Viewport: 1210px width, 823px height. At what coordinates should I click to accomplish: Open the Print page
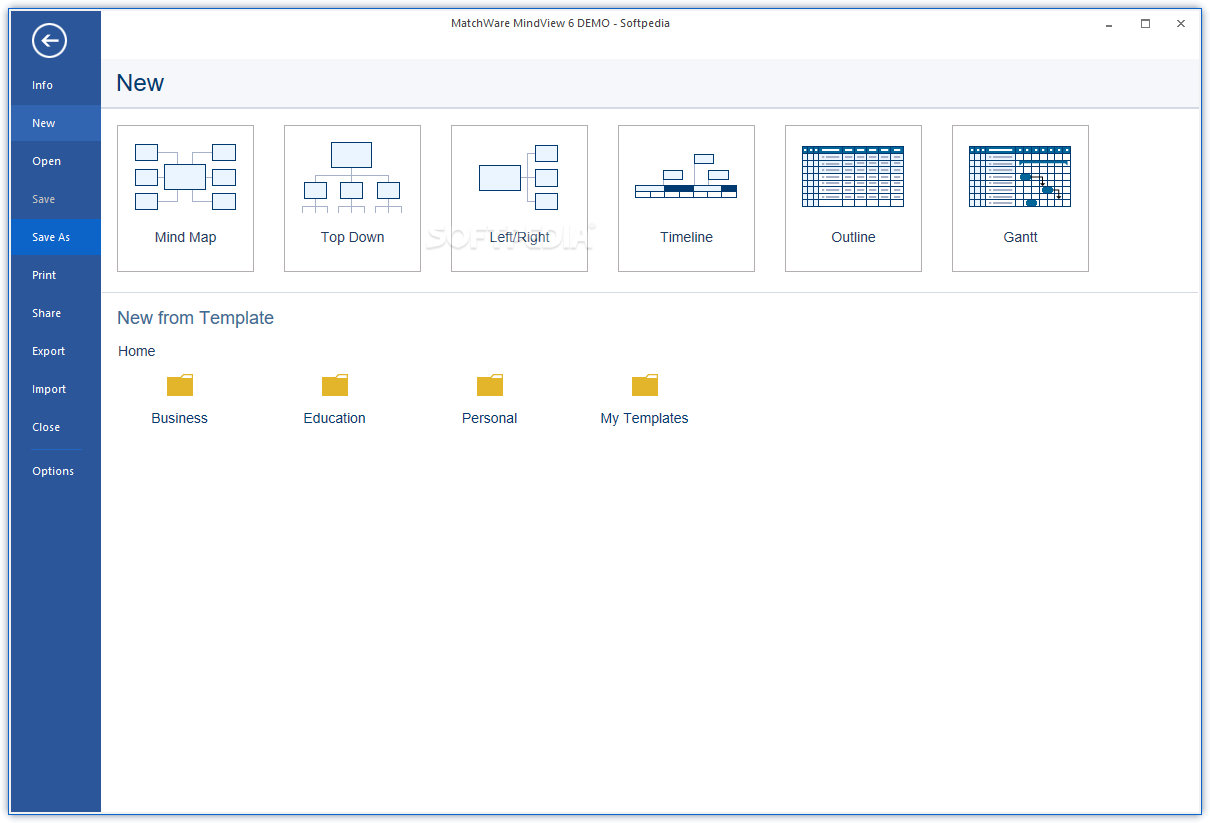click(56, 275)
